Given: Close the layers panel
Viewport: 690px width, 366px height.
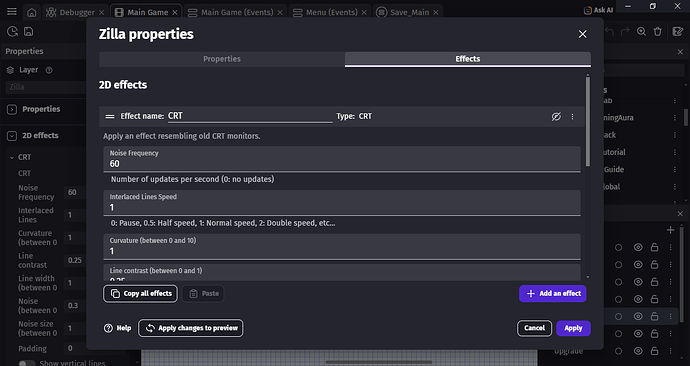Looking at the screenshot, I should [680, 214].
